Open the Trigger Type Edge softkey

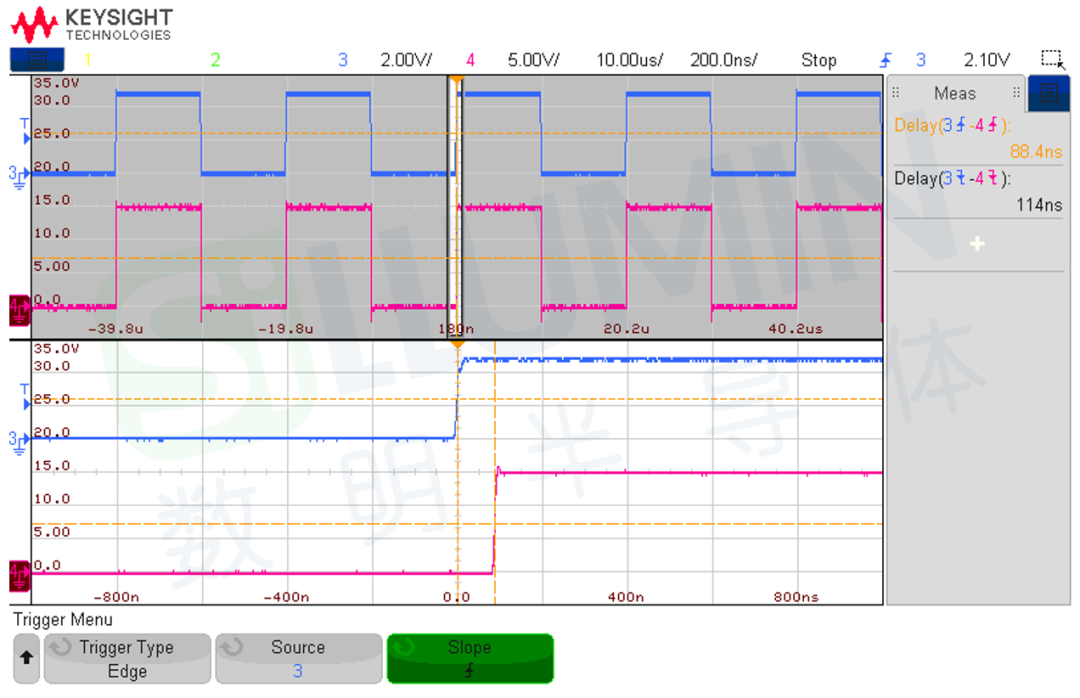(x=127, y=658)
